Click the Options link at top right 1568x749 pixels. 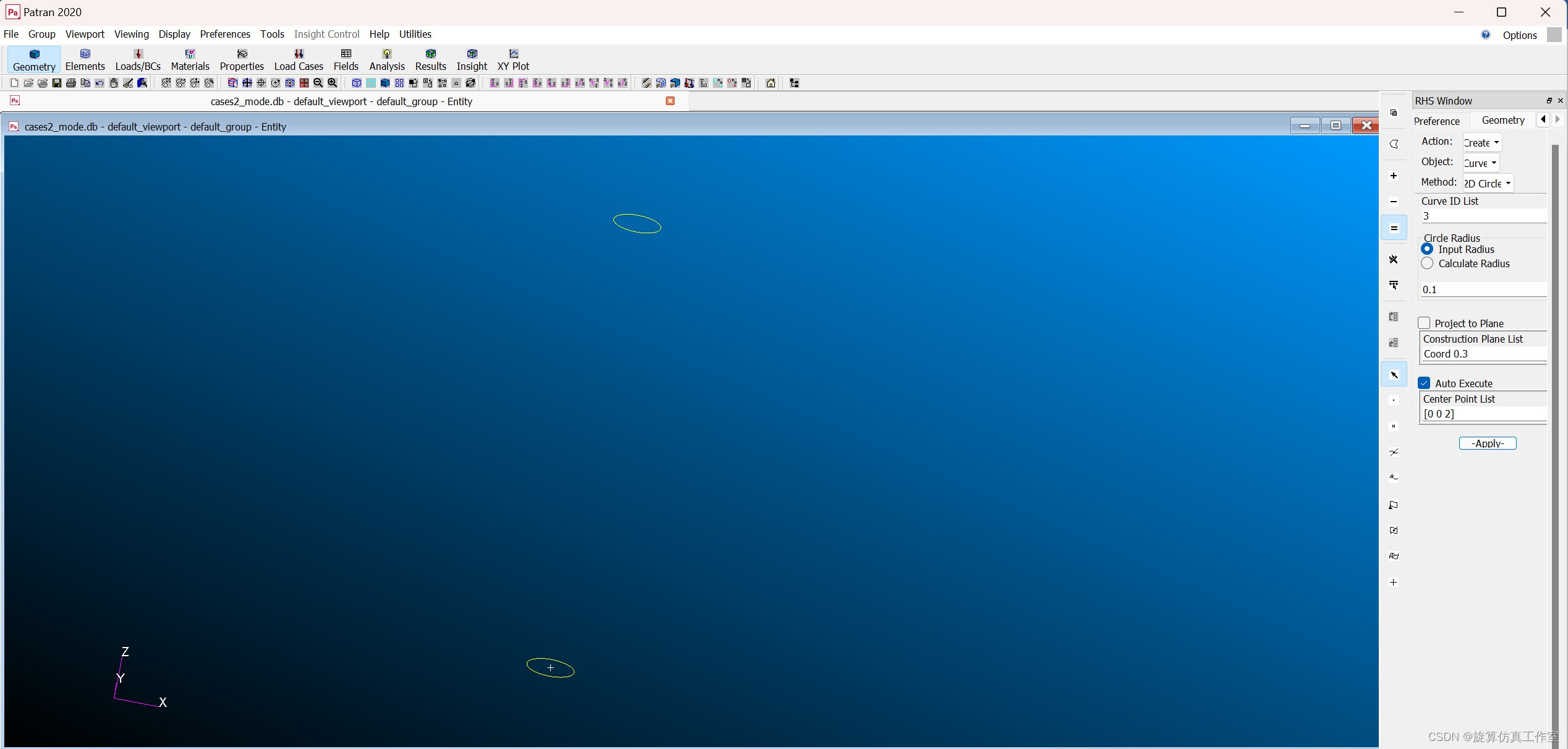1519,35
